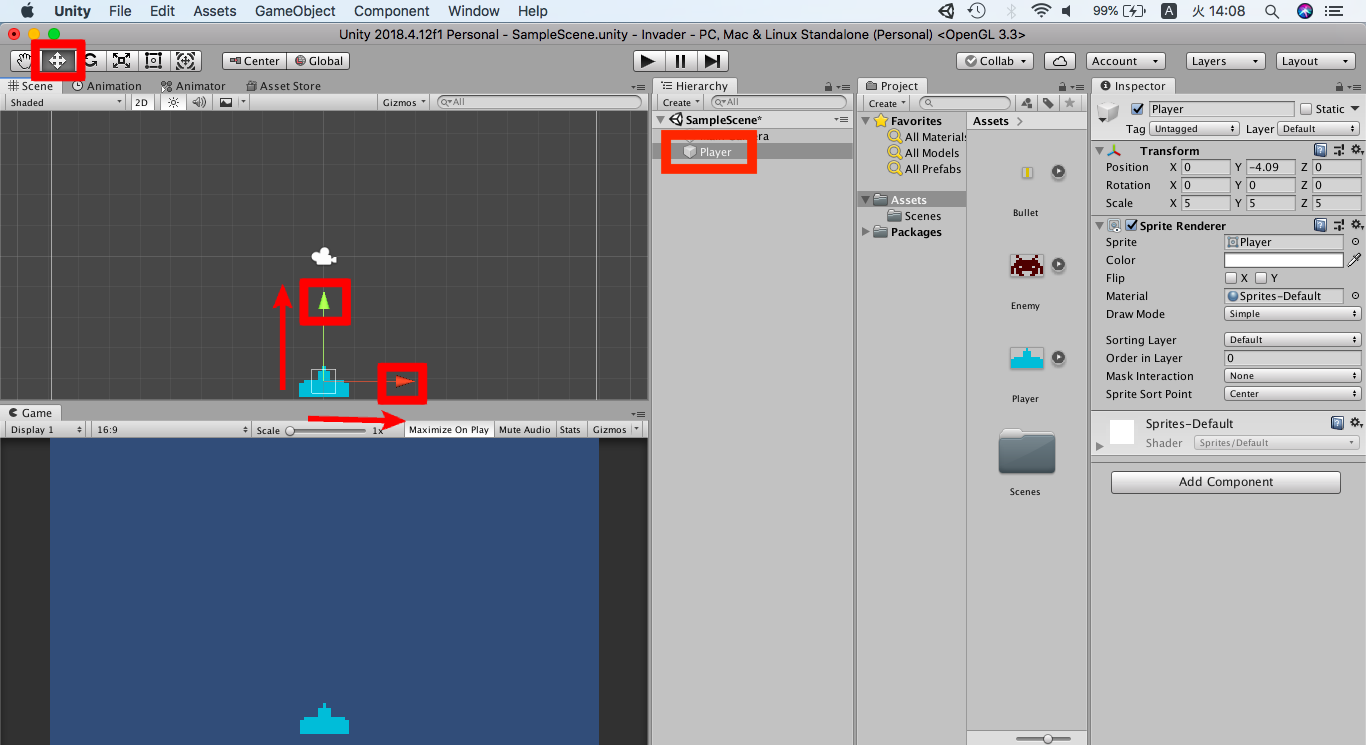Open the Transform gear settings menu
Image resolution: width=1366 pixels, height=745 pixels.
tap(1356, 150)
